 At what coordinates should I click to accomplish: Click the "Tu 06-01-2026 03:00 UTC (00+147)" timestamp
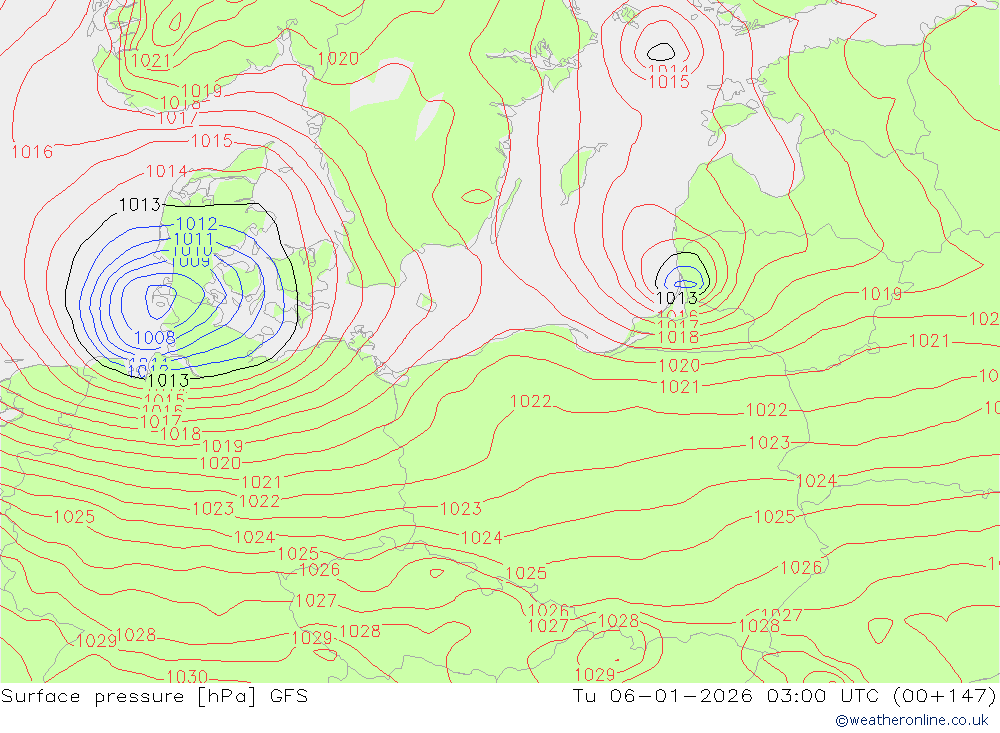point(784,696)
